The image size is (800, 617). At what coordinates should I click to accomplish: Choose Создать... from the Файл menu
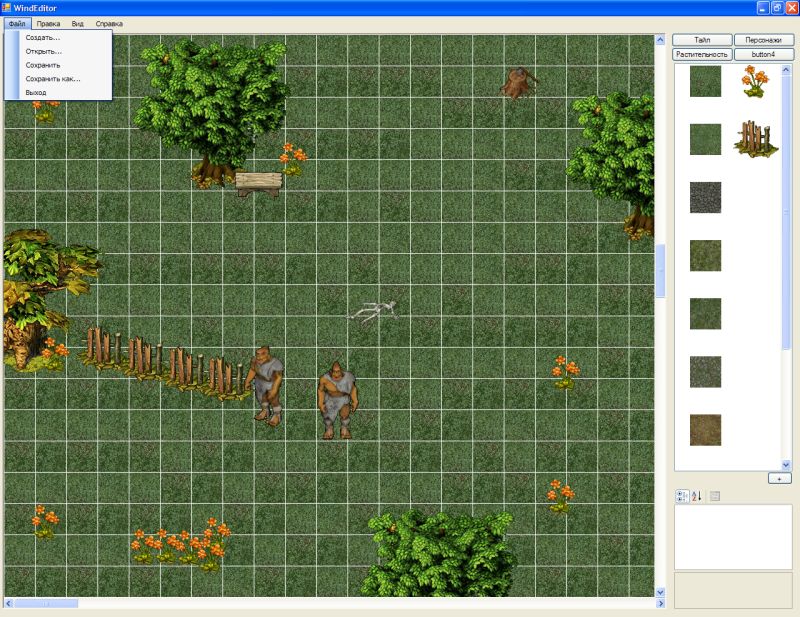43,38
